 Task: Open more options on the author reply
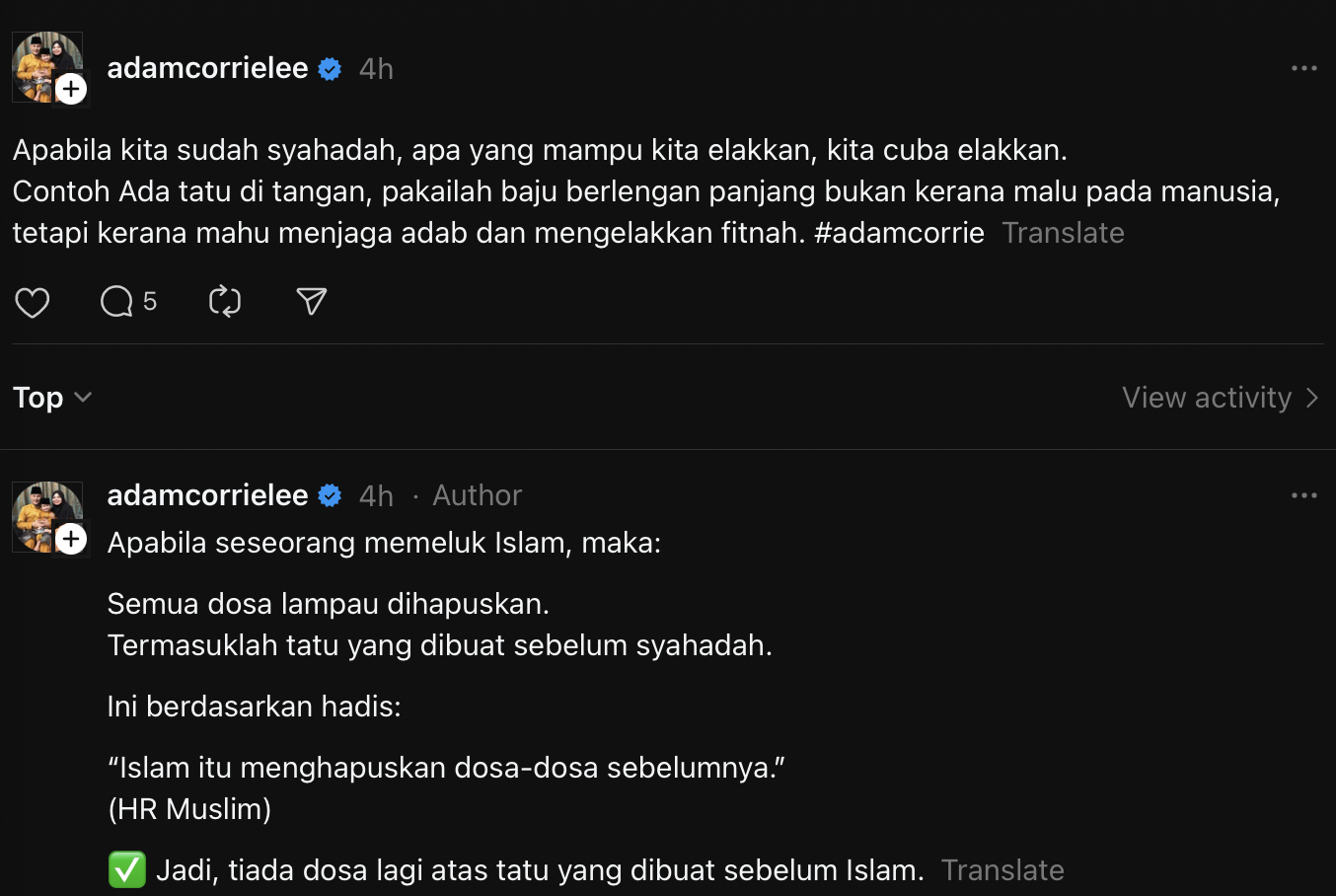(1304, 495)
